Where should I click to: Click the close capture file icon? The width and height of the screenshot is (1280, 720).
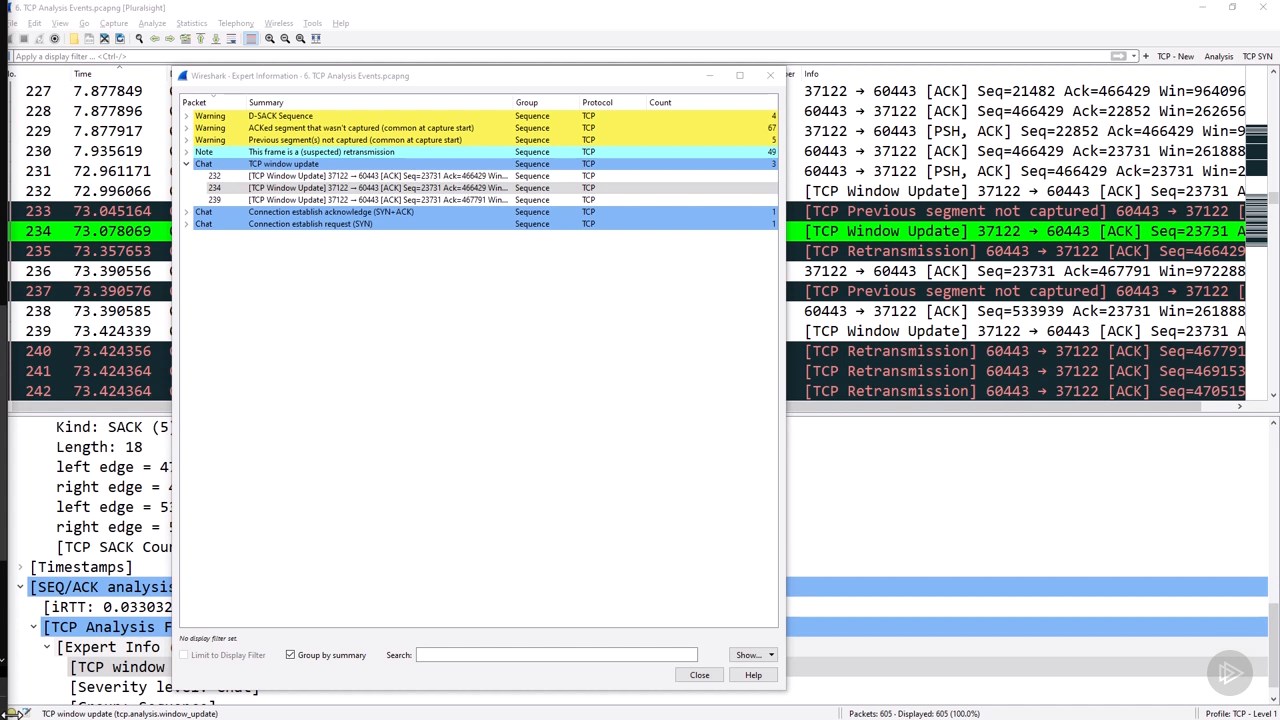pos(104,38)
